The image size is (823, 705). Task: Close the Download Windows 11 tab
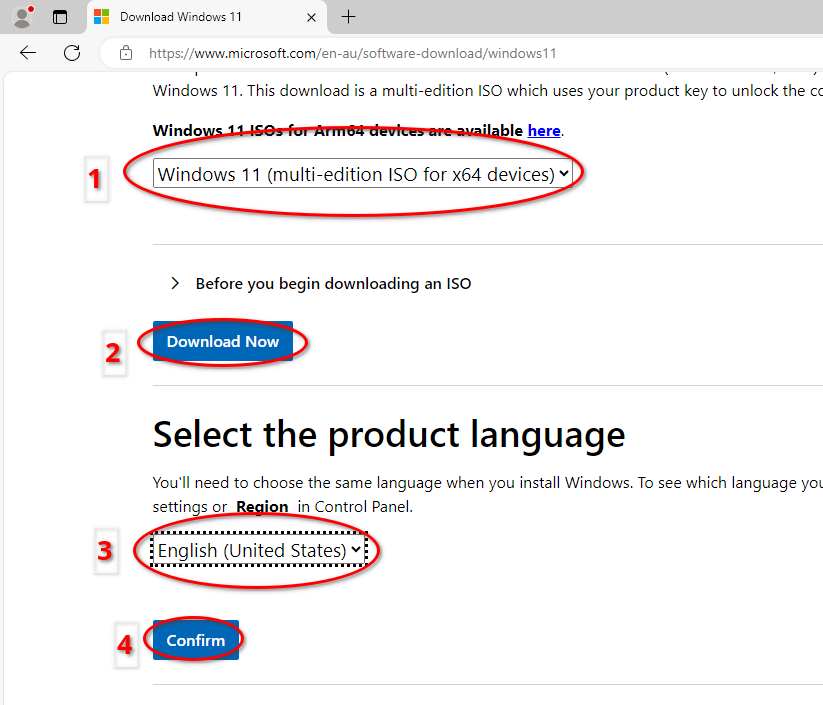[x=311, y=17]
